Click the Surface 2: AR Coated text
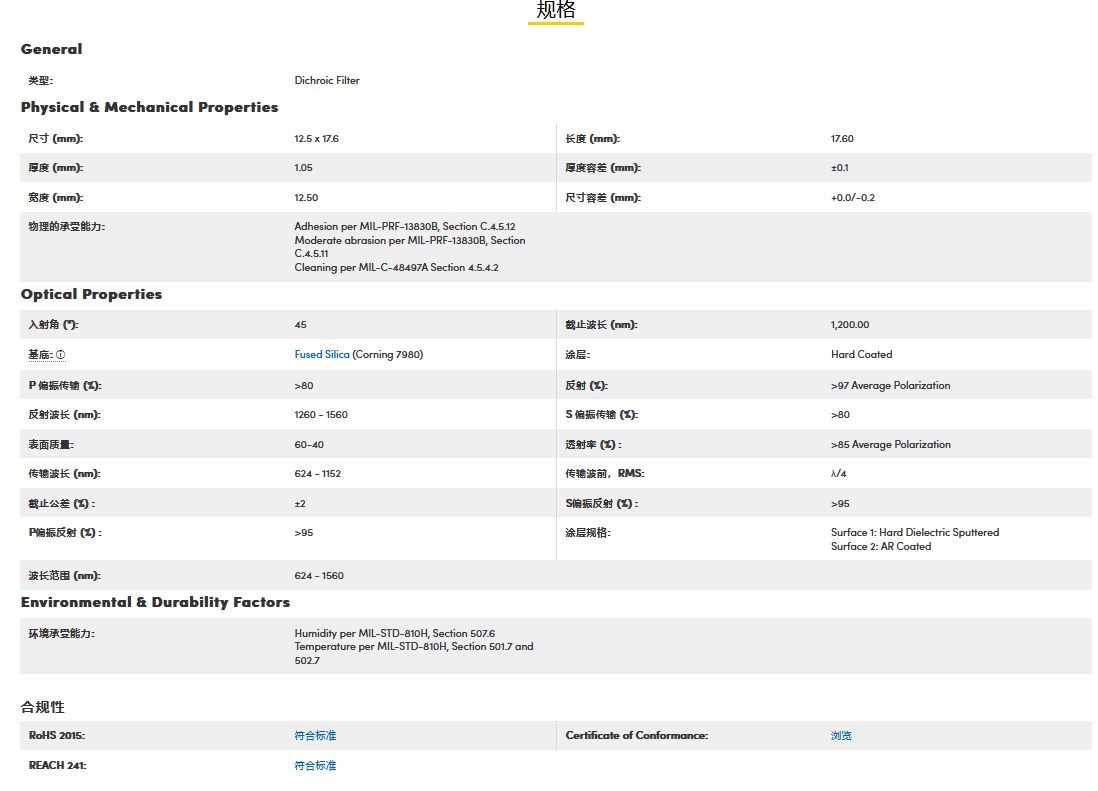The image size is (1098, 791). click(880, 547)
